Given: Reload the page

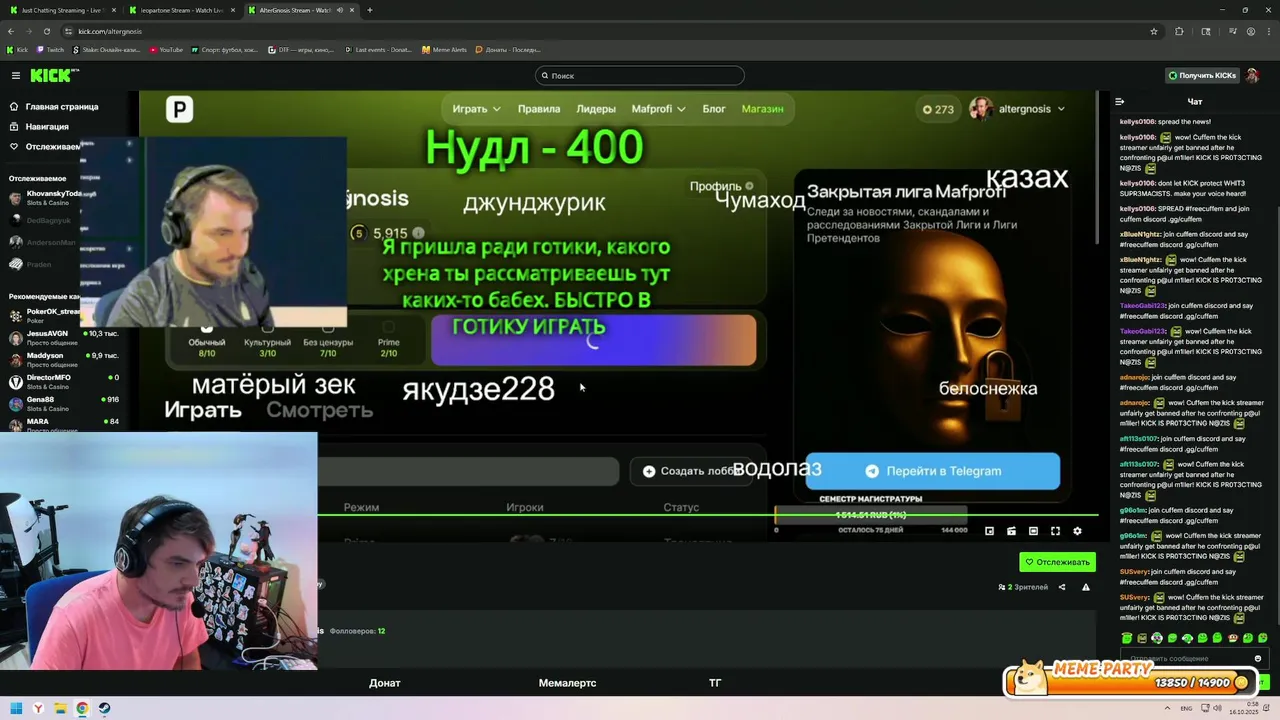Looking at the screenshot, I should click(46, 31).
